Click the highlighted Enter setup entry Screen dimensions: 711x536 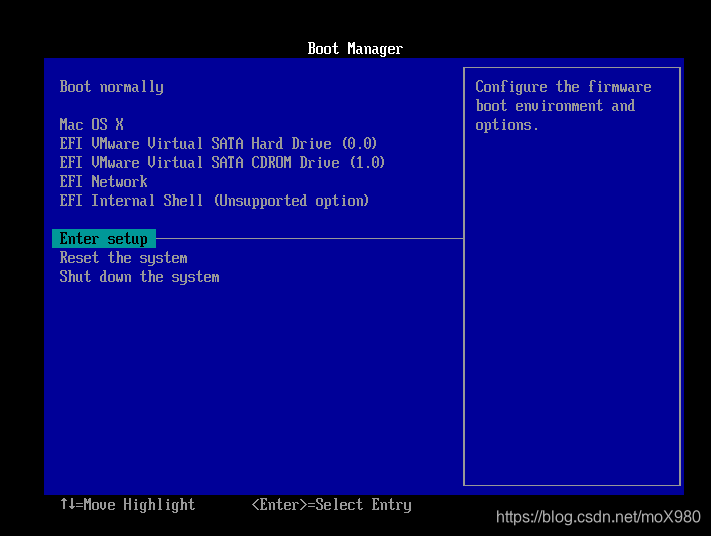coord(104,239)
